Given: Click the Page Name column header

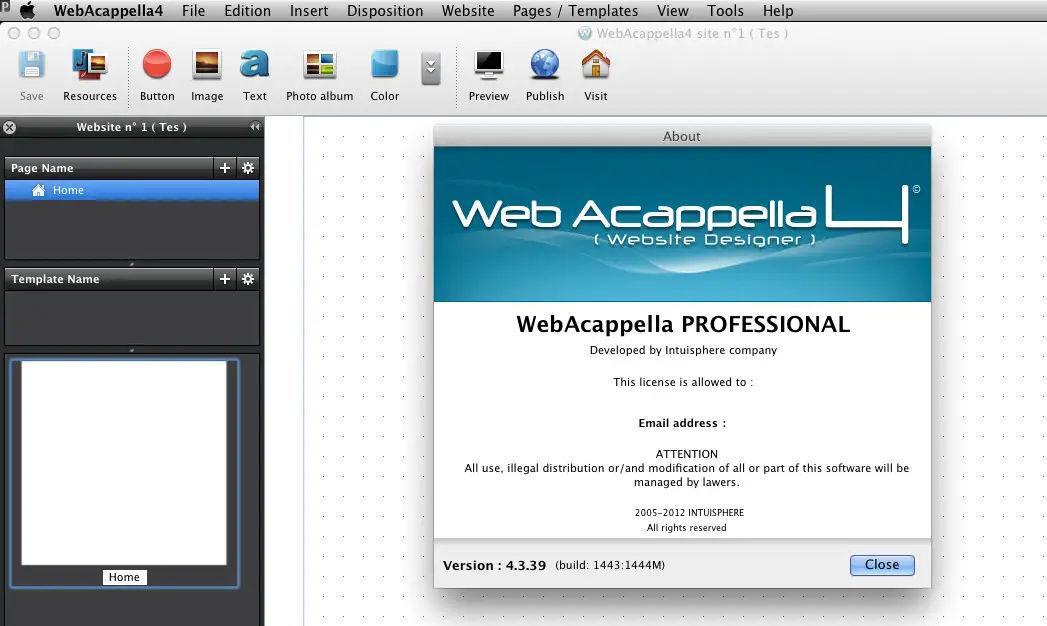Looking at the screenshot, I should 109,168.
